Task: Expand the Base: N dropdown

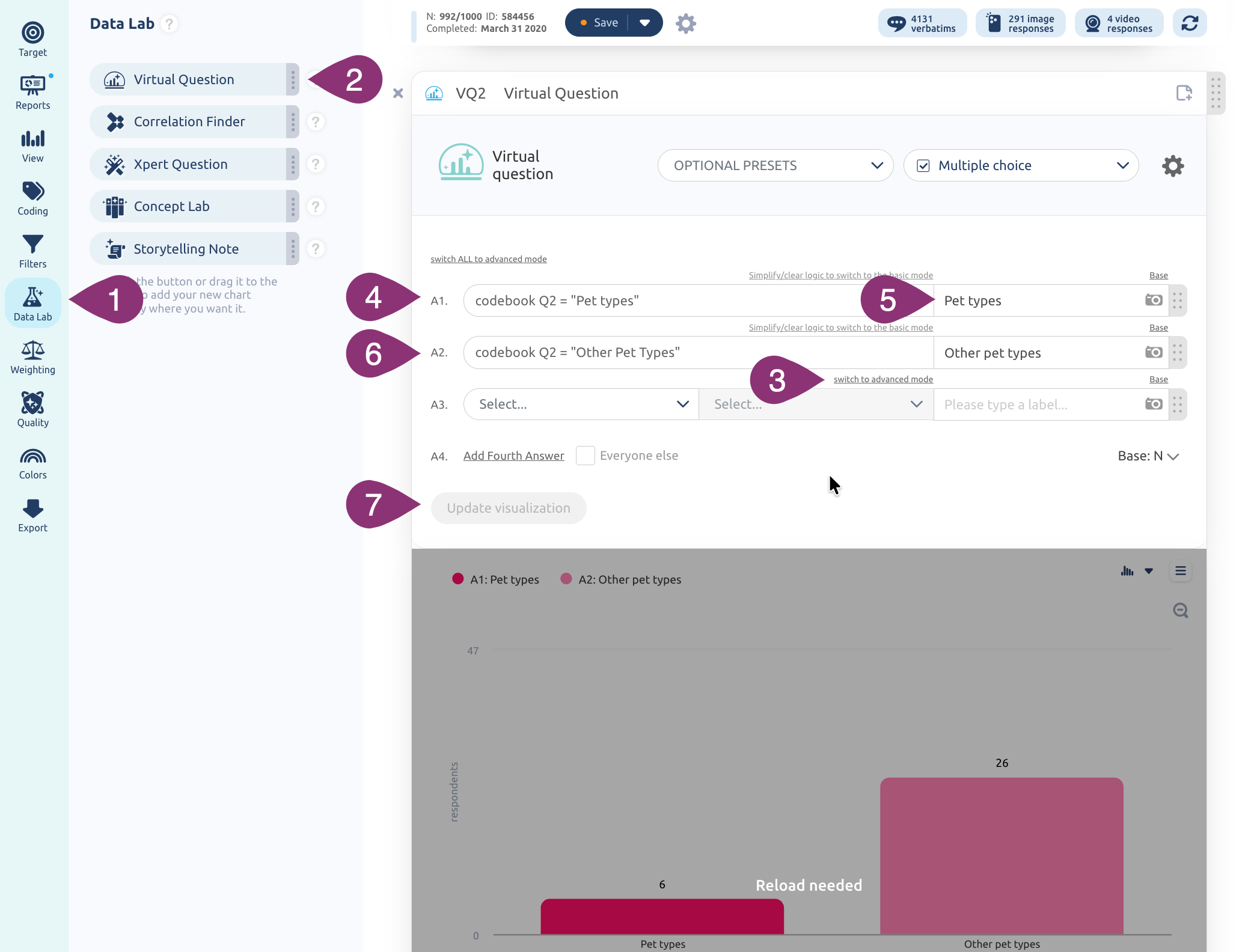Action: point(1148,456)
